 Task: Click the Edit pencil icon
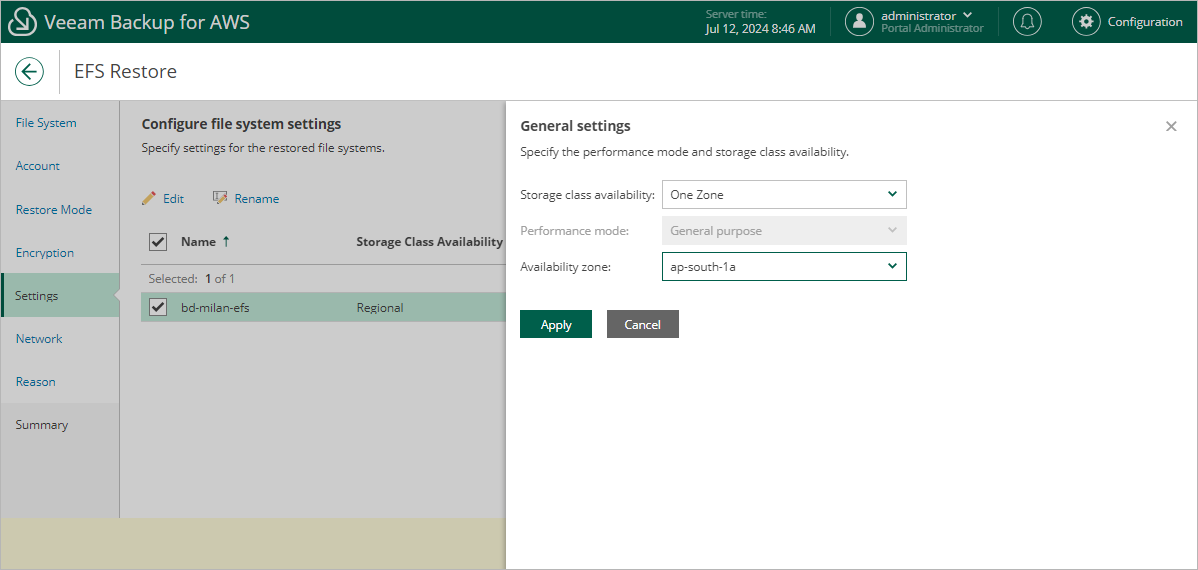(149, 198)
